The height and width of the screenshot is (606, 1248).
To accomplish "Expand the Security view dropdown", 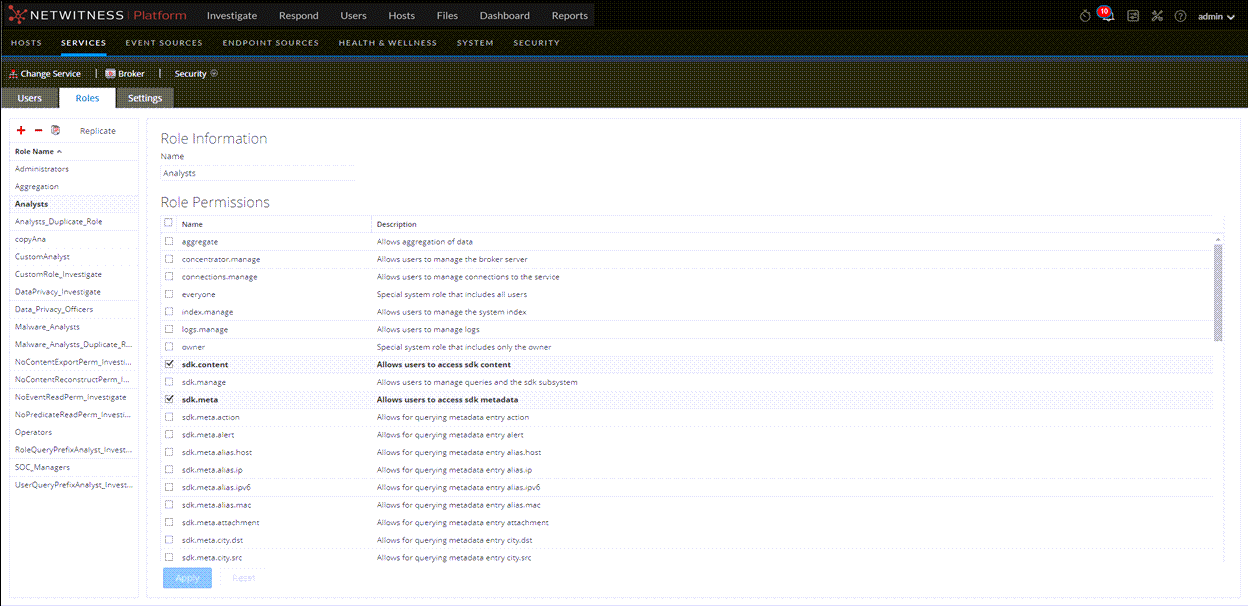I will click(x=196, y=74).
